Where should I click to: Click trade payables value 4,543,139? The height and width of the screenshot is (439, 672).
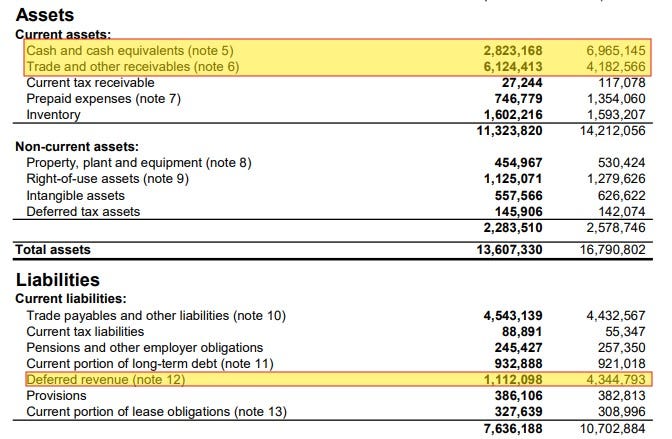click(513, 316)
